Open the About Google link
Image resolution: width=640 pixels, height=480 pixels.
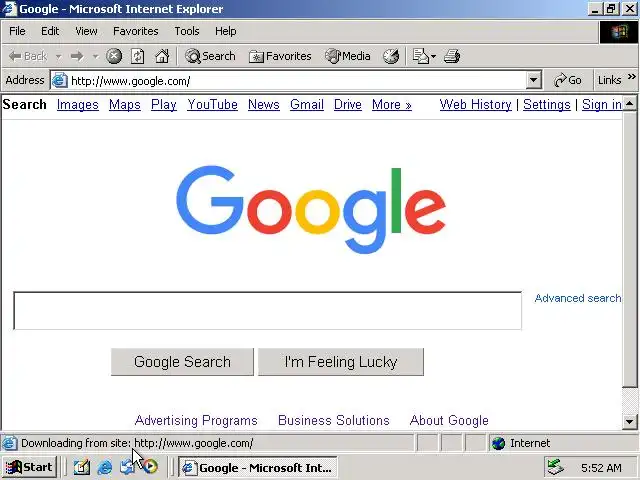coord(449,420)
